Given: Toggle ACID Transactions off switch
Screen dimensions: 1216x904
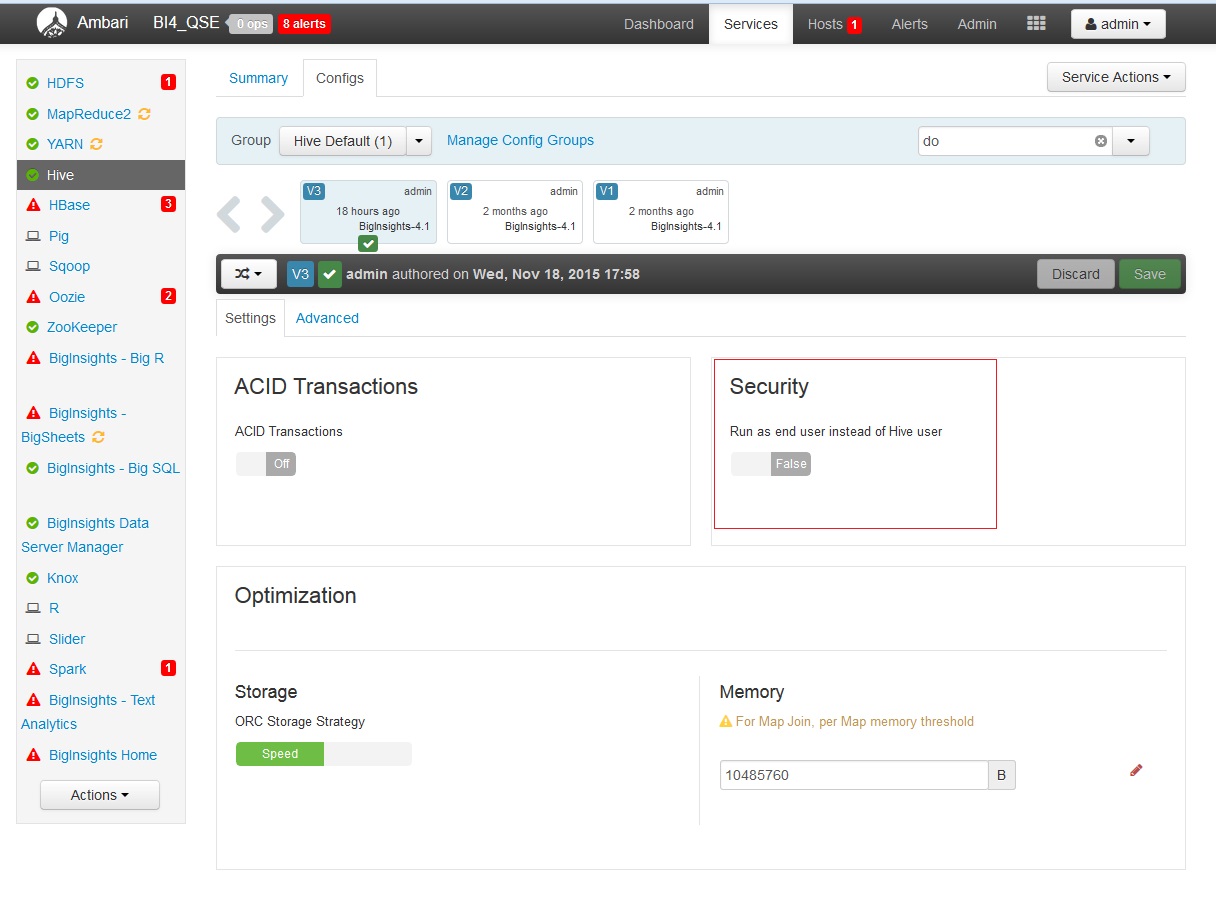Looking at the screenshot, I should [x=265, y=463].
